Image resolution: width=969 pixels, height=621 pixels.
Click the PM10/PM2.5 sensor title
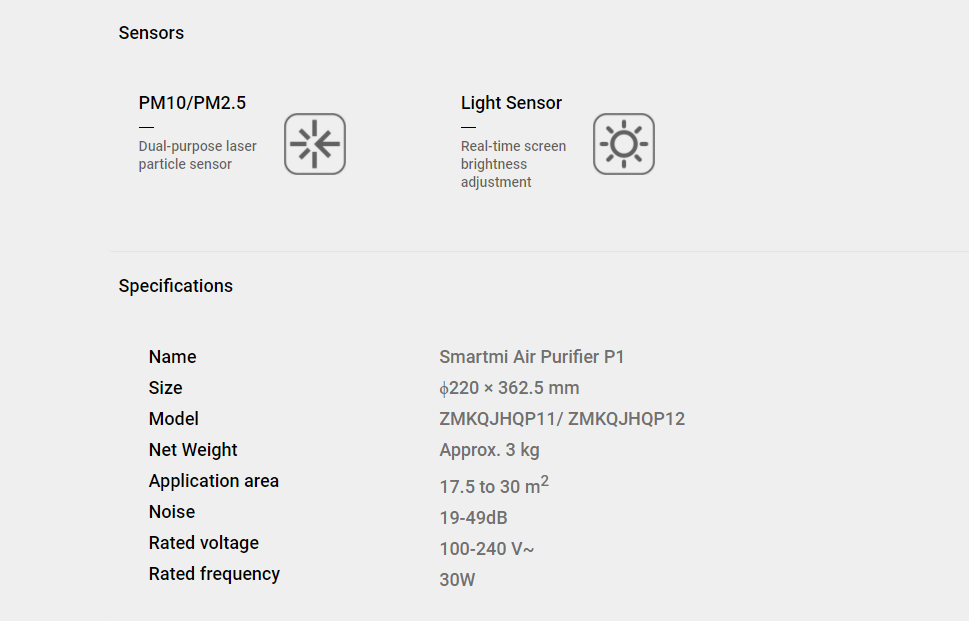[x=192, y=103]
